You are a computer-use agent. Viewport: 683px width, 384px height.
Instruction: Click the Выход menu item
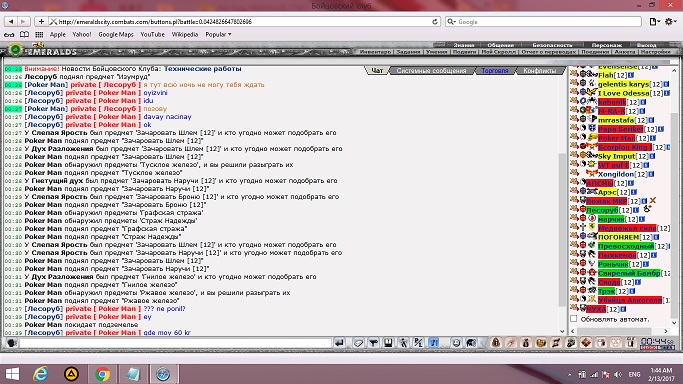tap(646, 45)
